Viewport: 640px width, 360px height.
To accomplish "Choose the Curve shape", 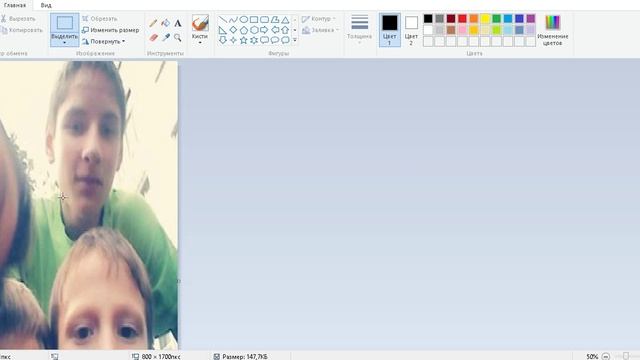I will click(x=233, y=20).
